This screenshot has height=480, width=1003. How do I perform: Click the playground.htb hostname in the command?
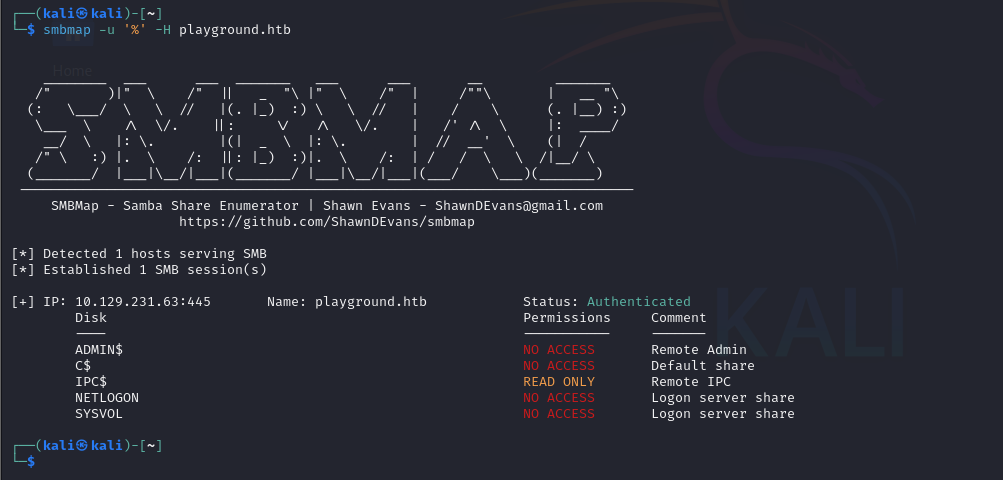pyautogui.click(x=235, y=29)
